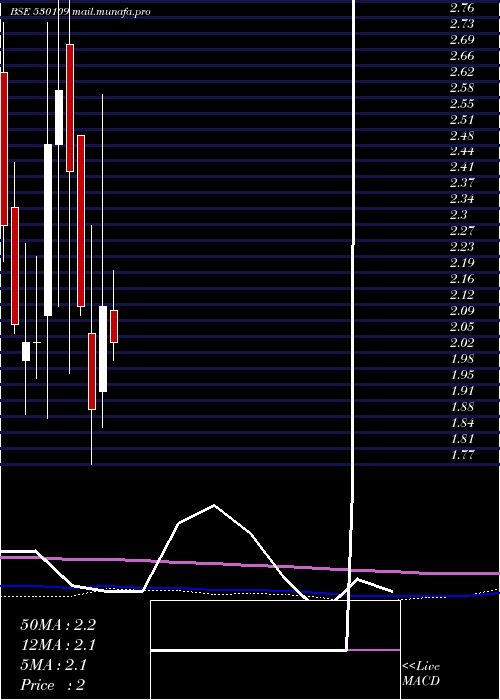
Task: Select the last small red candlestick
Action: pos(114,326)
